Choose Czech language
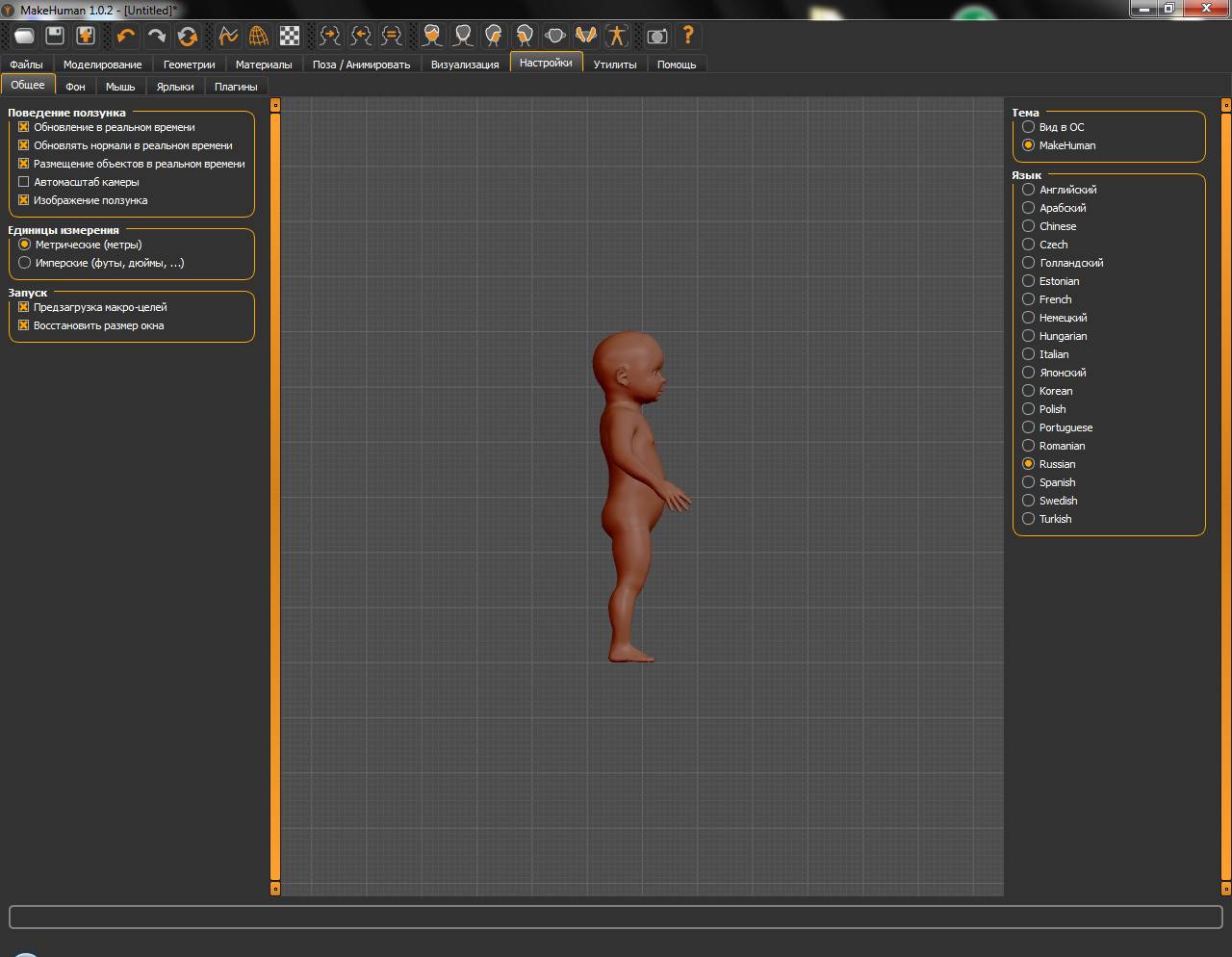Image resolution: width=1232 pixels, height=957 pixels. click(1028, 245)
